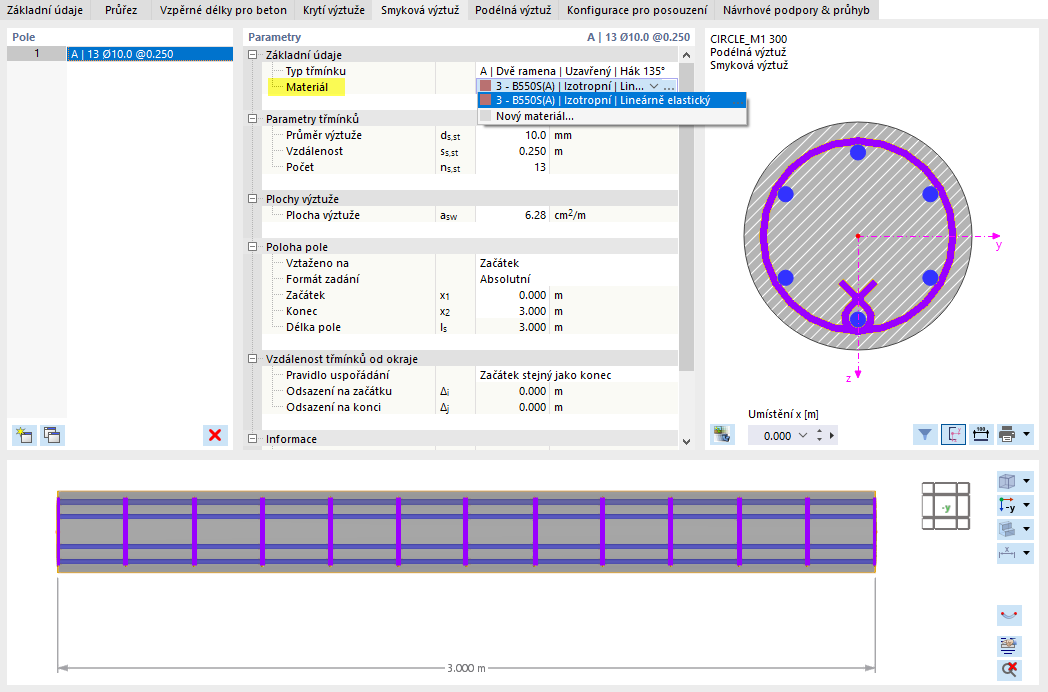Click Formát zadání value Absolutní
The width and height of the screenshot is (1048, 692).
[577, 279]
